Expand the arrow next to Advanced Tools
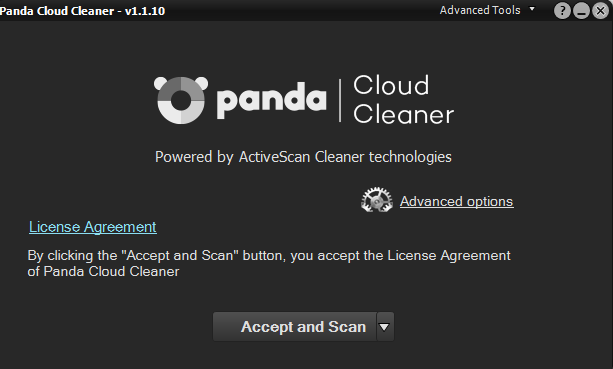This screenshot has height=369, width=613. click(x=532, y=9)
